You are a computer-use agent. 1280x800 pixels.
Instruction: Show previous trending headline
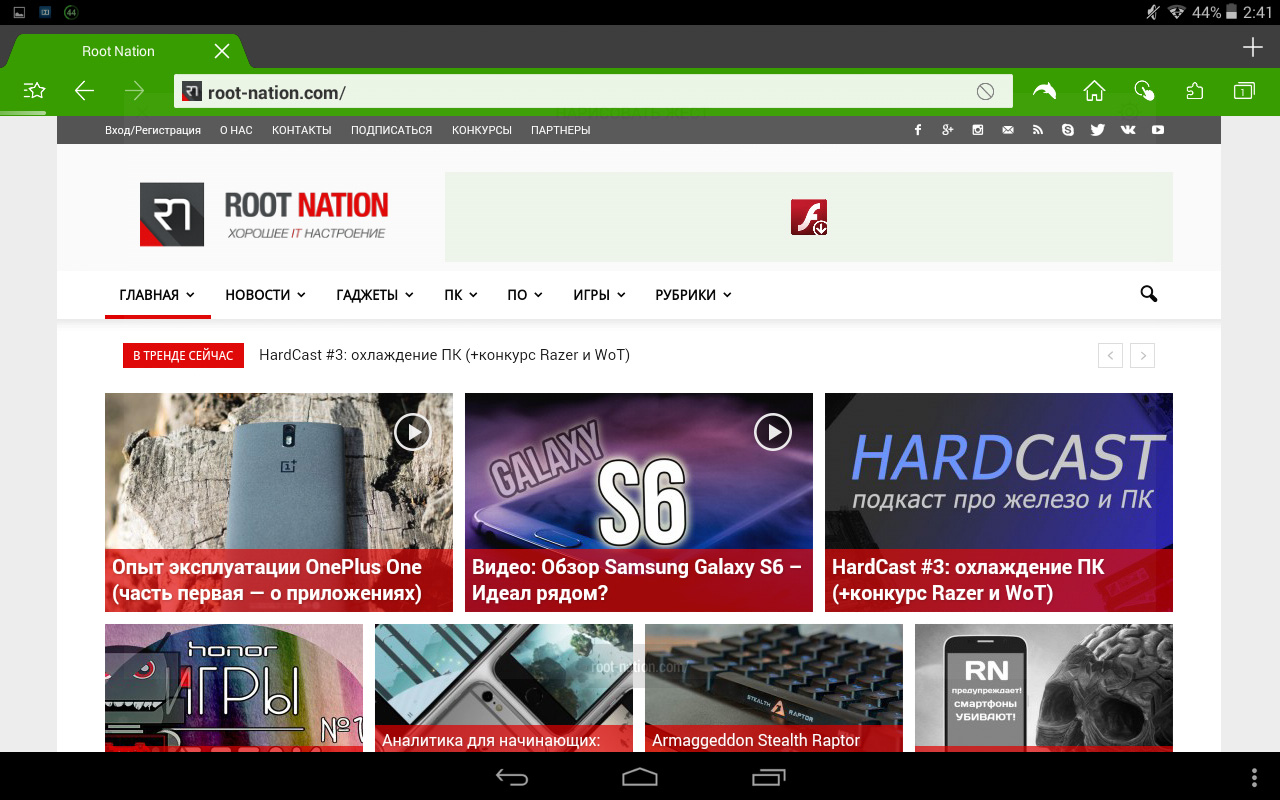1110,355
